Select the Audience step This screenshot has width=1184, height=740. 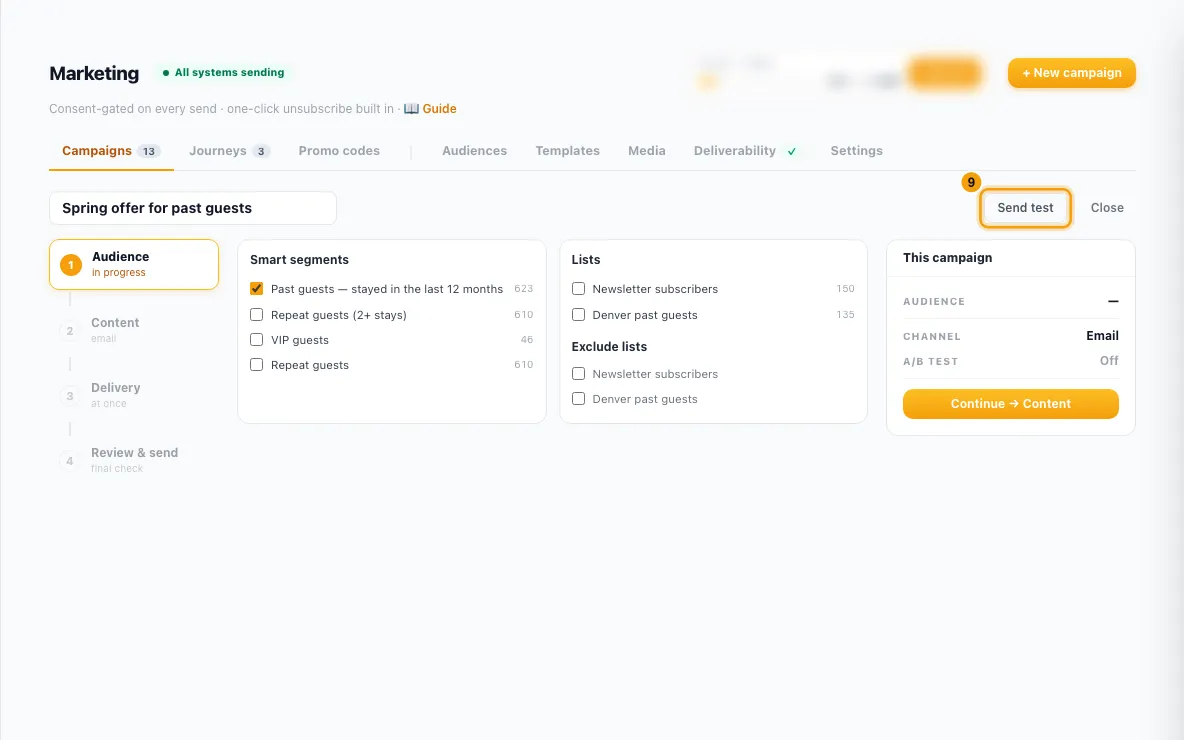[x=134, y=264]
